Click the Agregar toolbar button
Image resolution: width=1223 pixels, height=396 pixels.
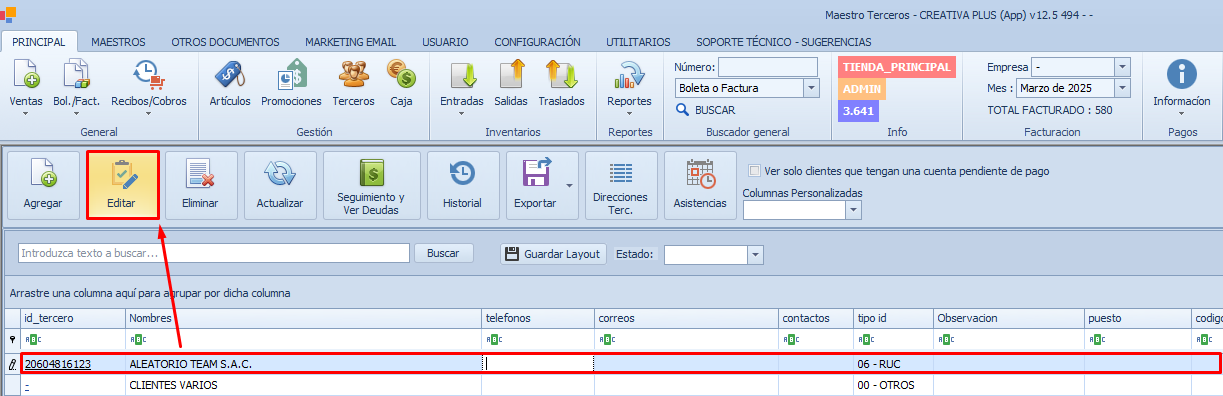(43, 185)
